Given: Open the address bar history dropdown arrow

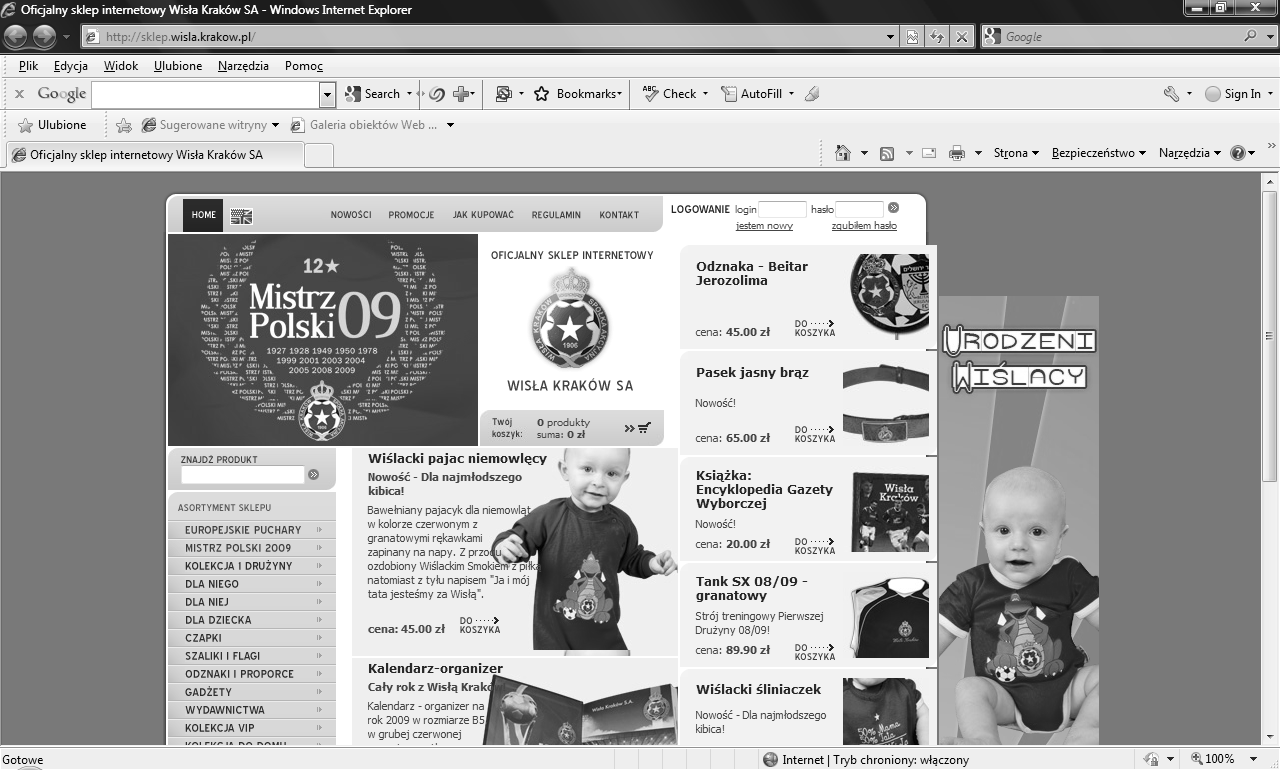Looking at the screenshot, I should [x=891, y=37].
